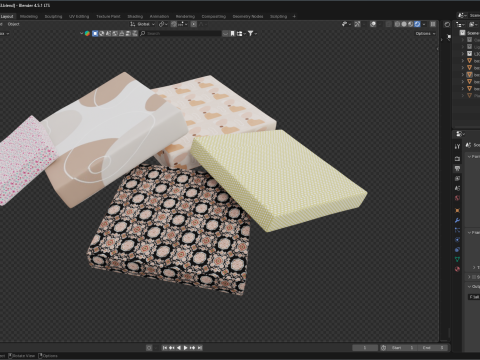Open the Object menu in viewport header
This screenshot has width=480, height=360.
pyautogui.click(x=14, y=24)
